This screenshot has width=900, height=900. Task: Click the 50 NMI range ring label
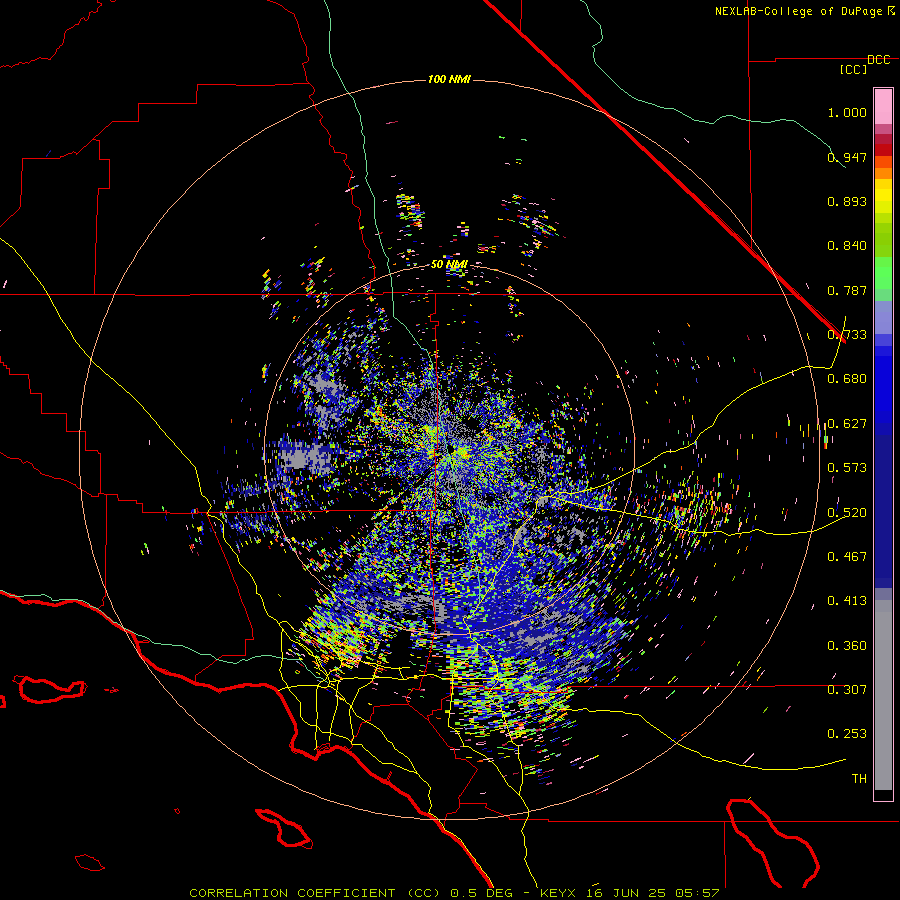coord(449,265)
